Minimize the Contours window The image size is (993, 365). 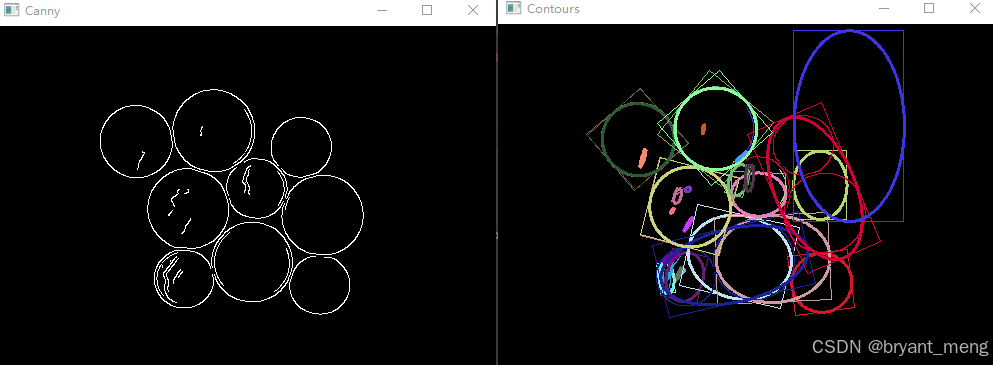[883, 8]
